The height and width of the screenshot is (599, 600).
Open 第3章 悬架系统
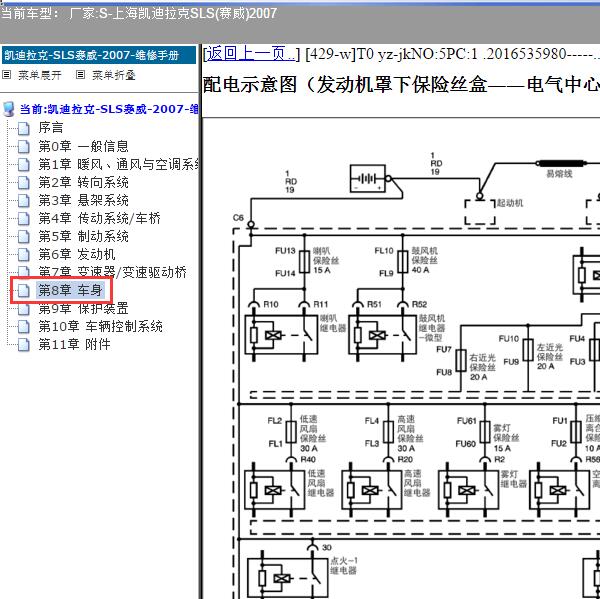point(83,201)
